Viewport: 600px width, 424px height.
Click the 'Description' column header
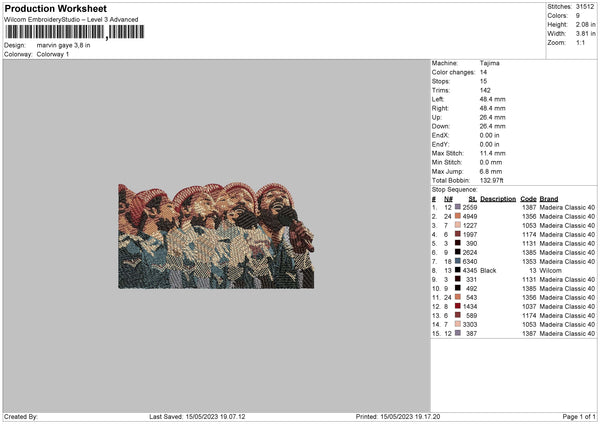tap(498, 199)
